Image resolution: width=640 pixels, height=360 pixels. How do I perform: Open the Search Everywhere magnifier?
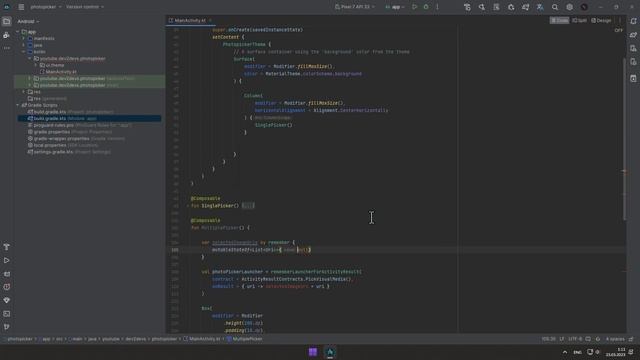click(555, 7)
